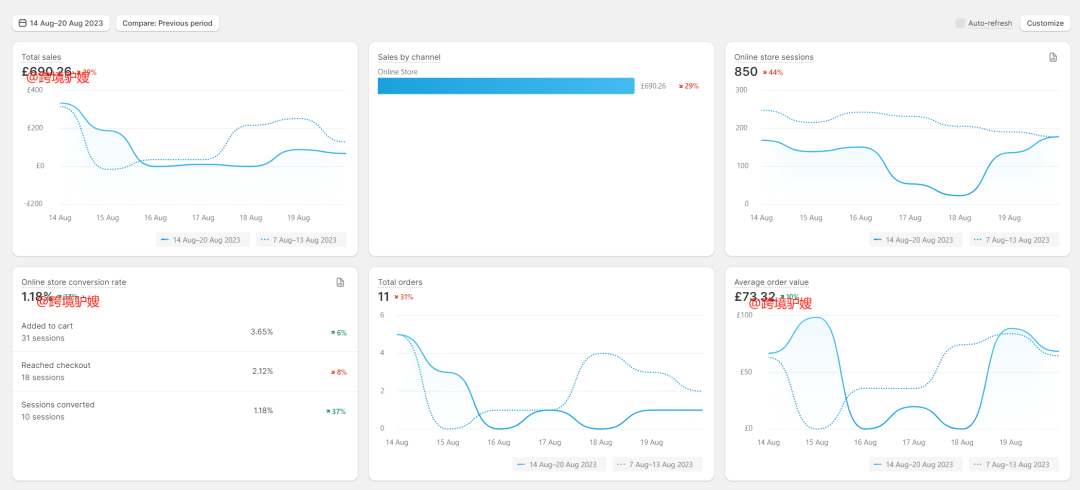Open report icon on Online store sessions card
Viewport: 1080px width, 490px height.
1053,58
